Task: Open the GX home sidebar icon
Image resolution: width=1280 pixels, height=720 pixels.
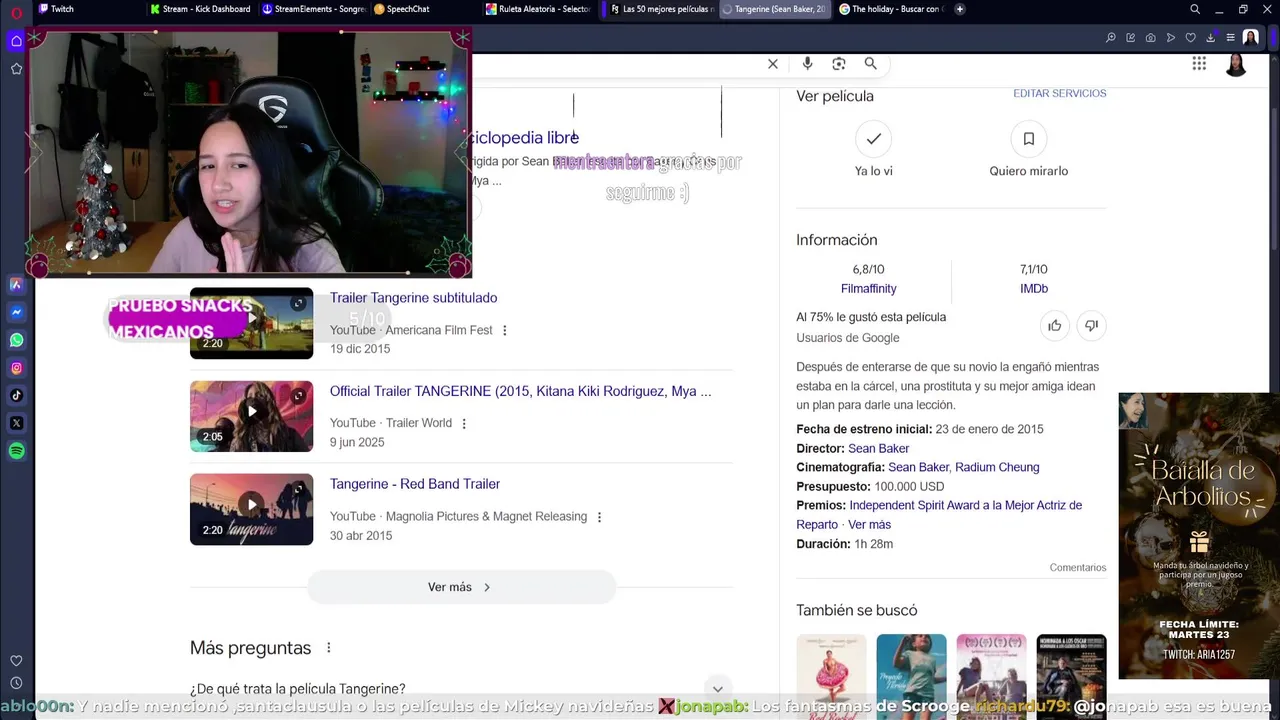Action: (16, 41)
